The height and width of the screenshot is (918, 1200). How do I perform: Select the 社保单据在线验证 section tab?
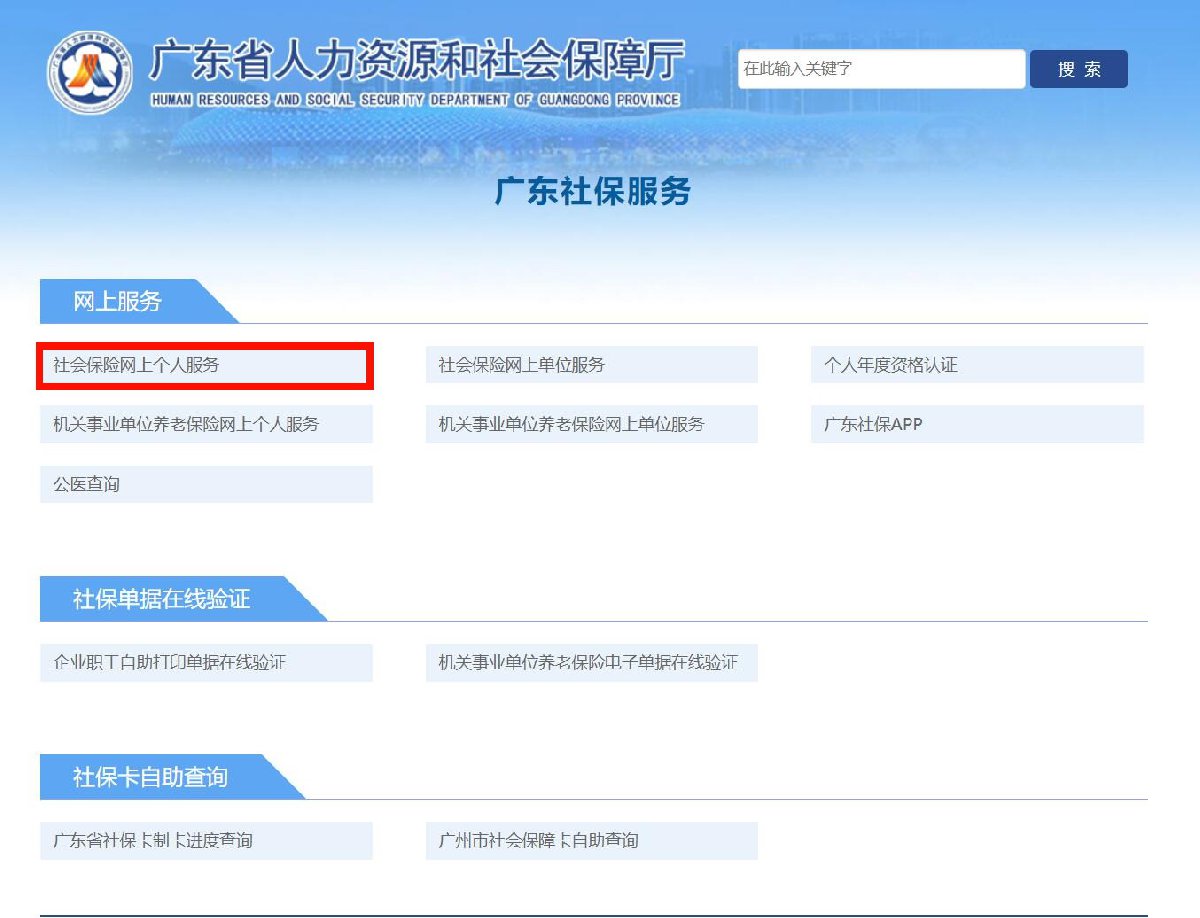pyautogui.click(x=162, y=599)
